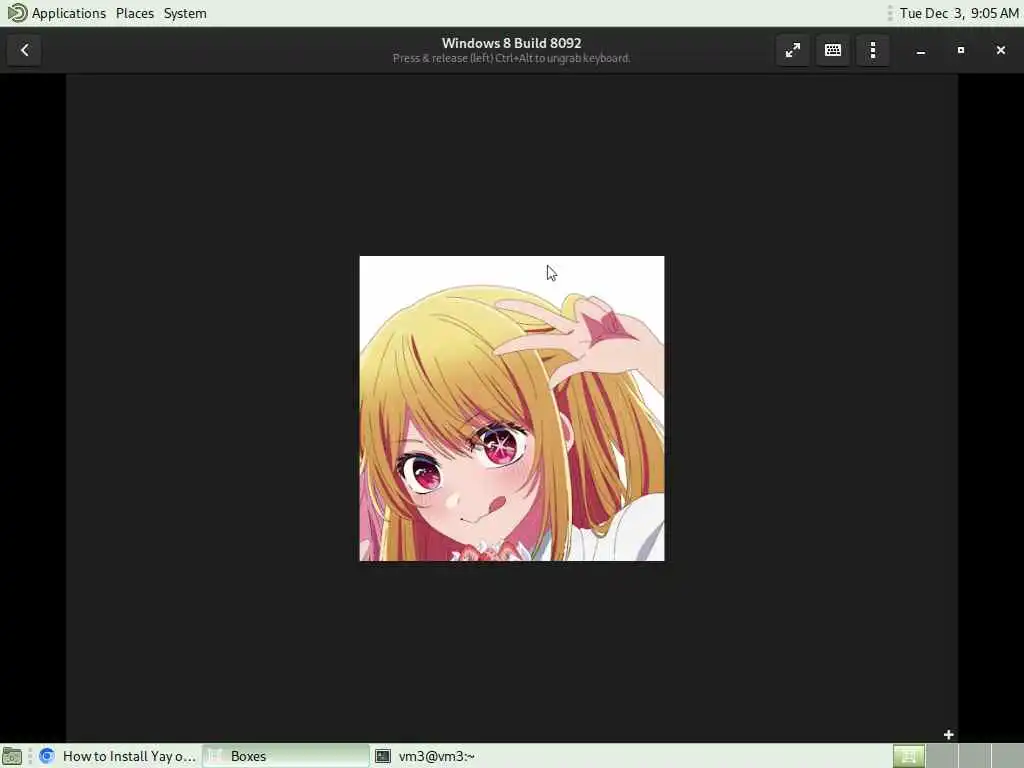Click the date and time clock
Viewport: 1024px width, 768px height.
(959, 13)
